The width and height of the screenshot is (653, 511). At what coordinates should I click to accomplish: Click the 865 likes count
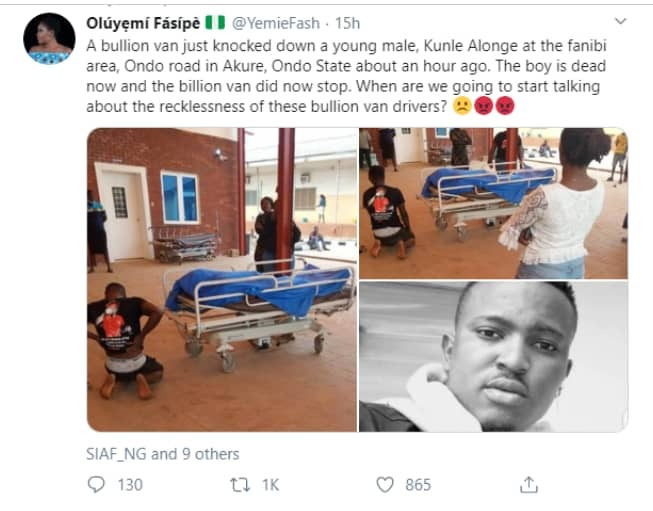[x=418, y=485]
